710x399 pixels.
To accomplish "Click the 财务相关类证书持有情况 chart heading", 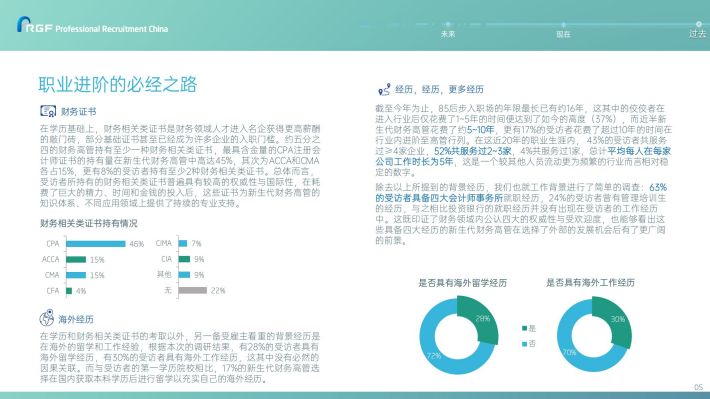I will tap(89, 223).
